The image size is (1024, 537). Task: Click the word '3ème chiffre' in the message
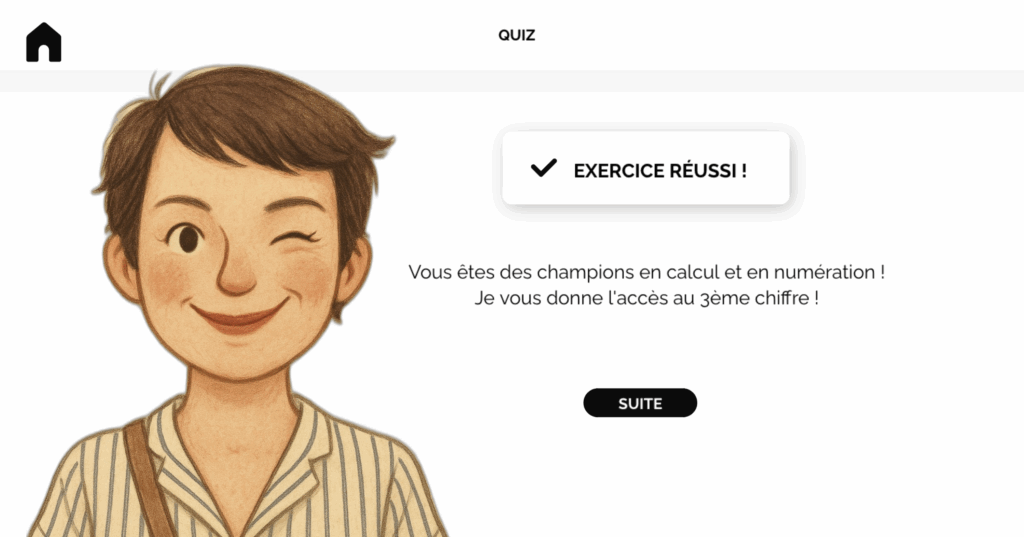754,299
